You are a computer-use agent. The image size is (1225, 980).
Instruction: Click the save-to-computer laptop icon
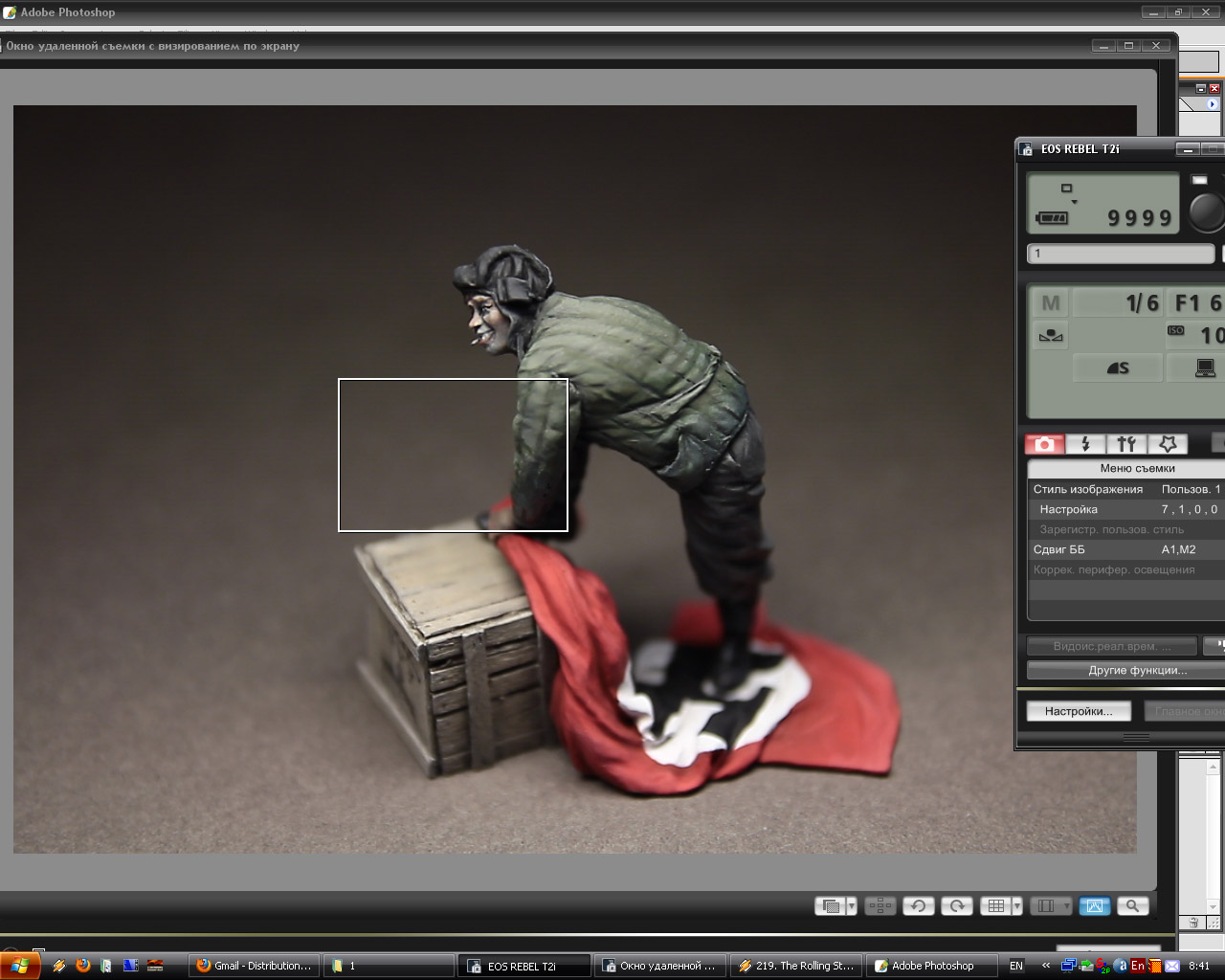point(1204,367)
